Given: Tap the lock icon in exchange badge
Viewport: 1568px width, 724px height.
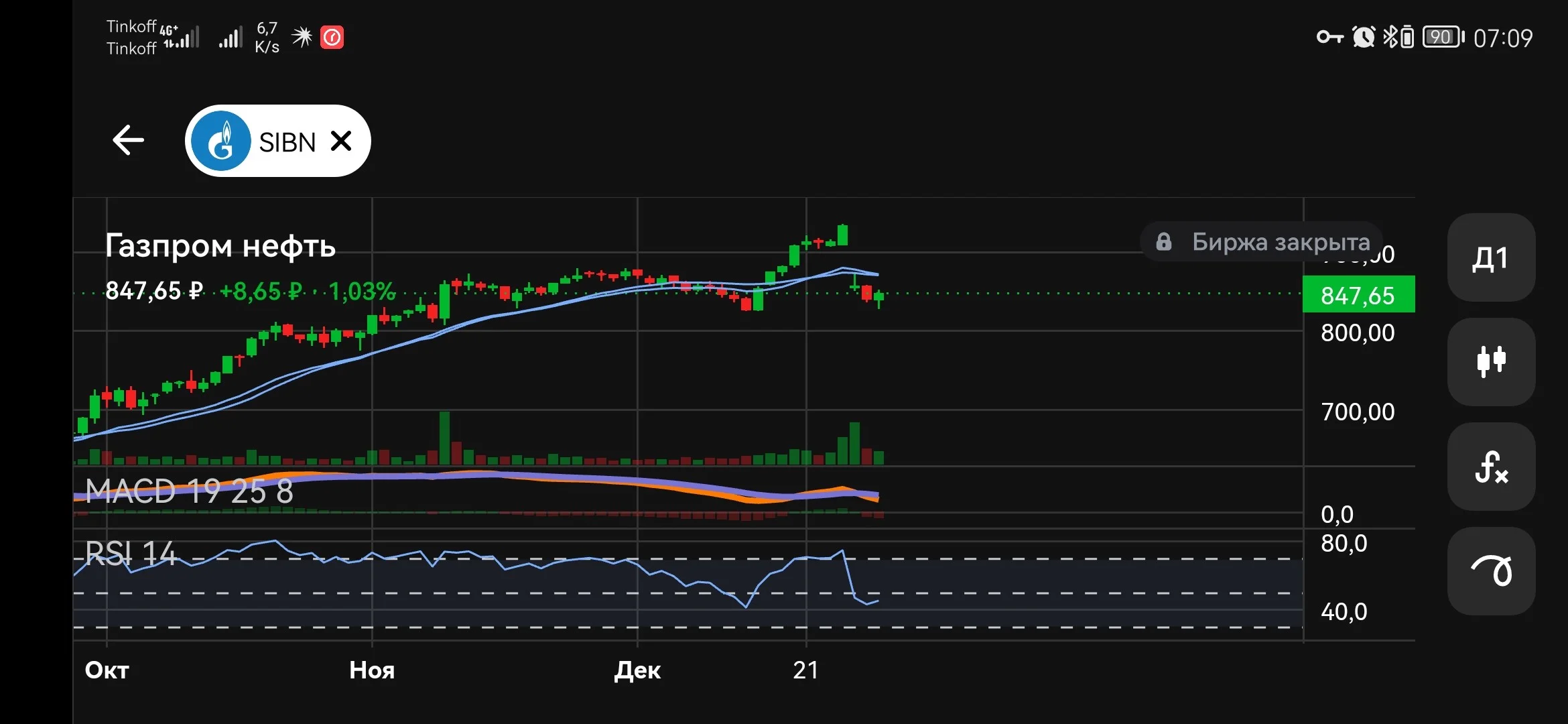Looking at the screenshot, I should 1164,241.
